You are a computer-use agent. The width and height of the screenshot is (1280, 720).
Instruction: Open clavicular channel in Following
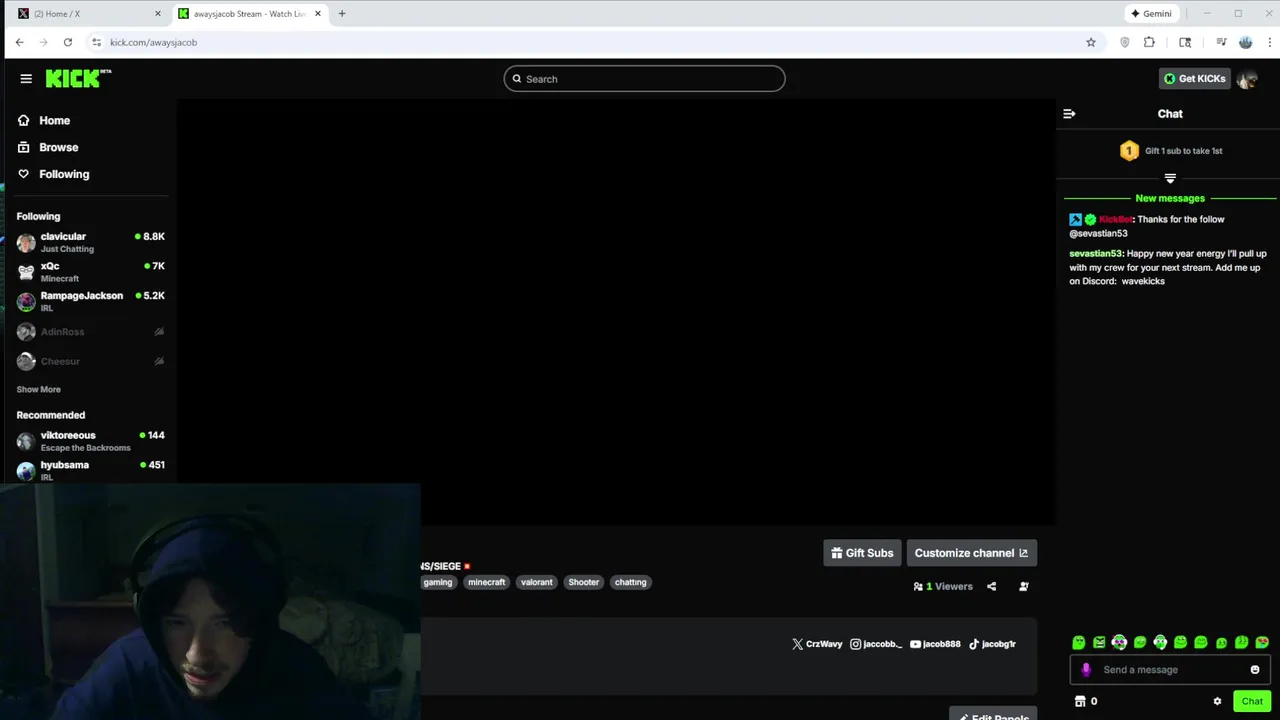click(90, 242)
